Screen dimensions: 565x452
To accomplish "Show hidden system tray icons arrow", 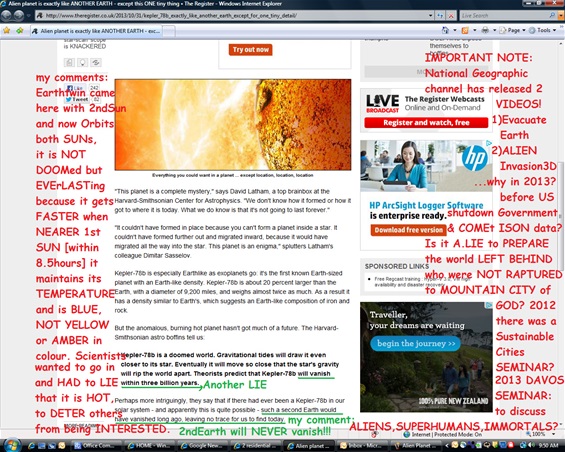I will (447, 446).
